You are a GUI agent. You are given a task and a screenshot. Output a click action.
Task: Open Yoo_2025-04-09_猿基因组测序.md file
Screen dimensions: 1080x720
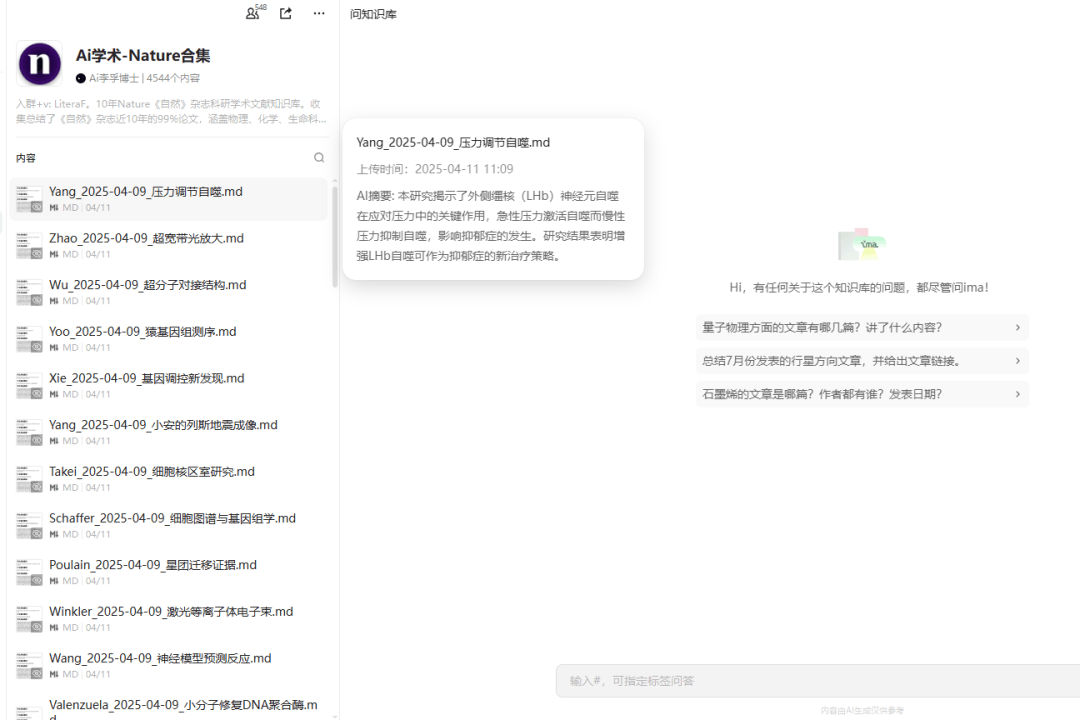click(142, 332)
